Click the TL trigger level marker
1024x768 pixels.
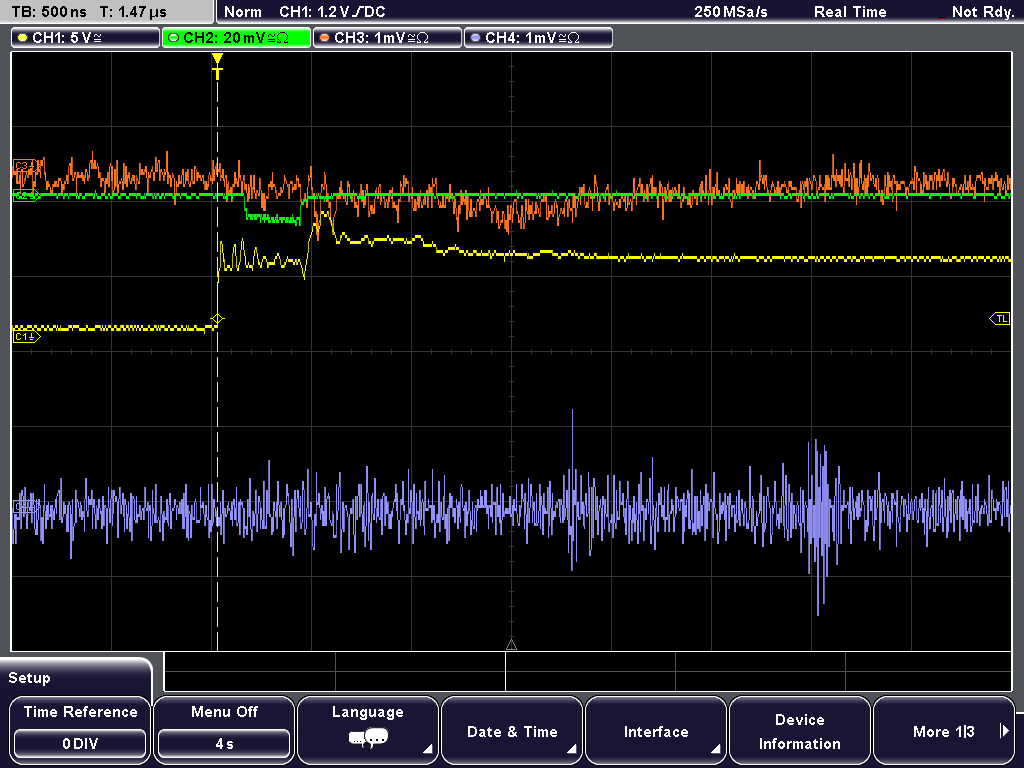tap(1000, 319)
